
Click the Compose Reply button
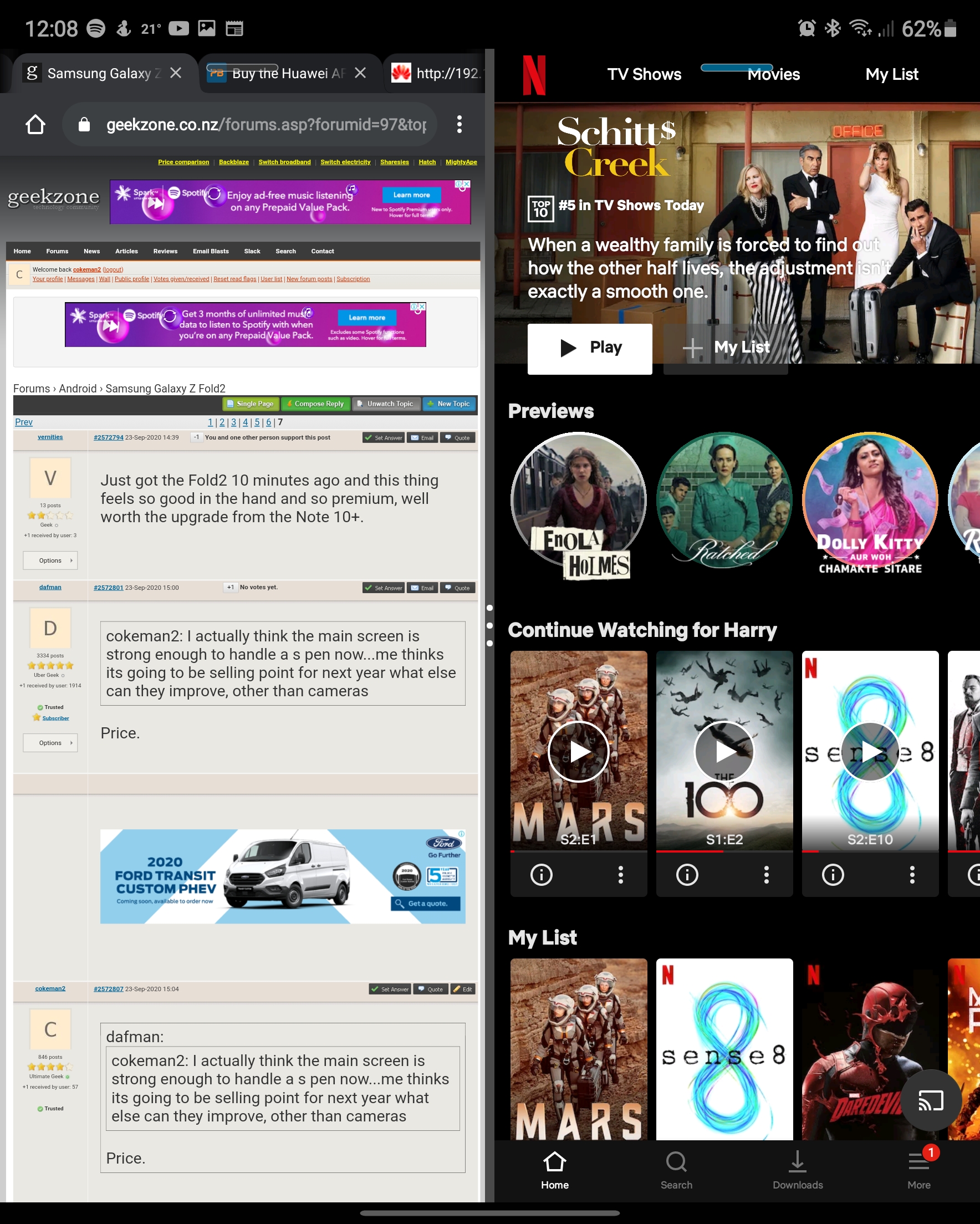(315, 404)
